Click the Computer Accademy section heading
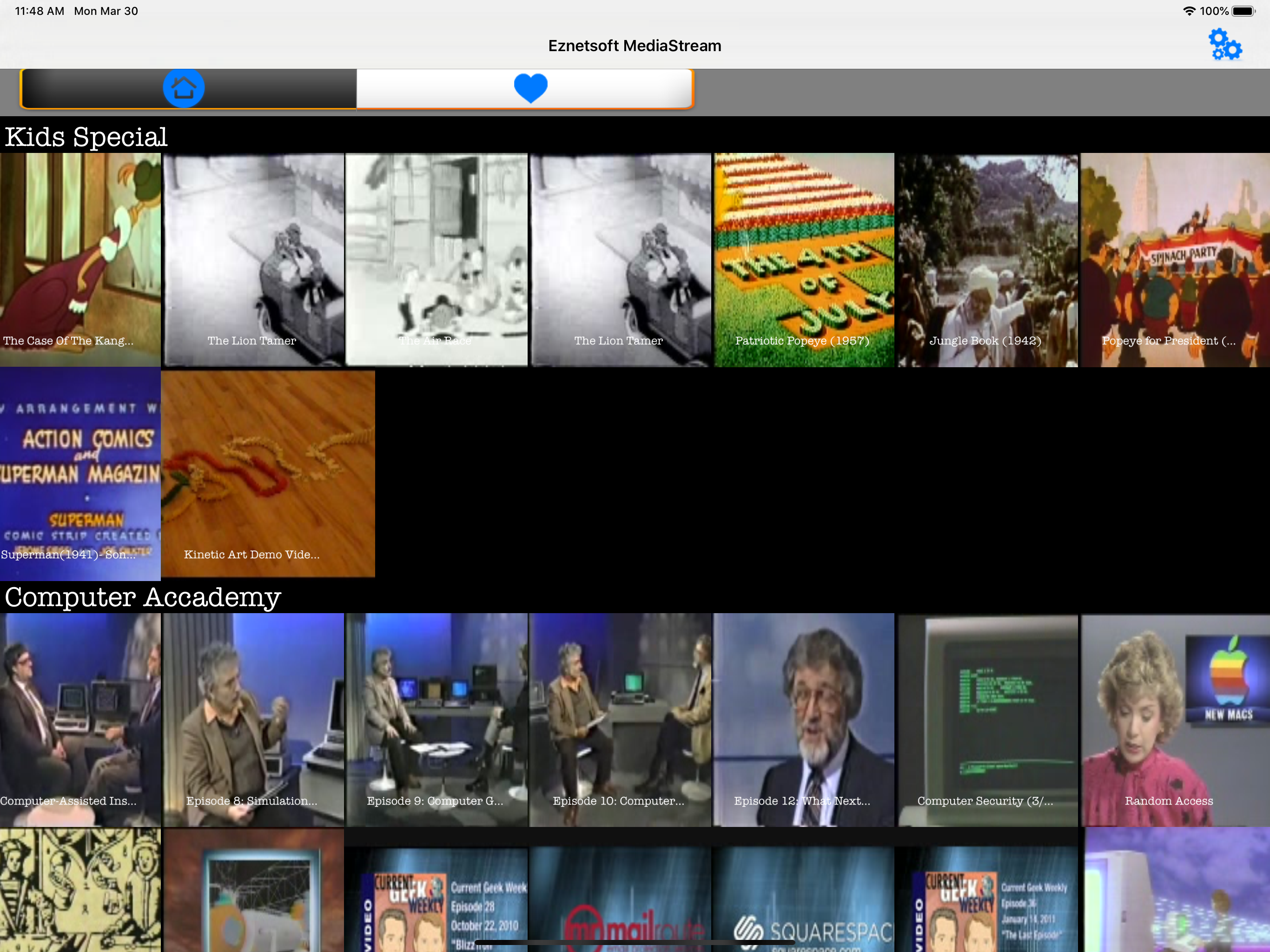Screen dimensions: 1270x952 [x=143, y=597]
